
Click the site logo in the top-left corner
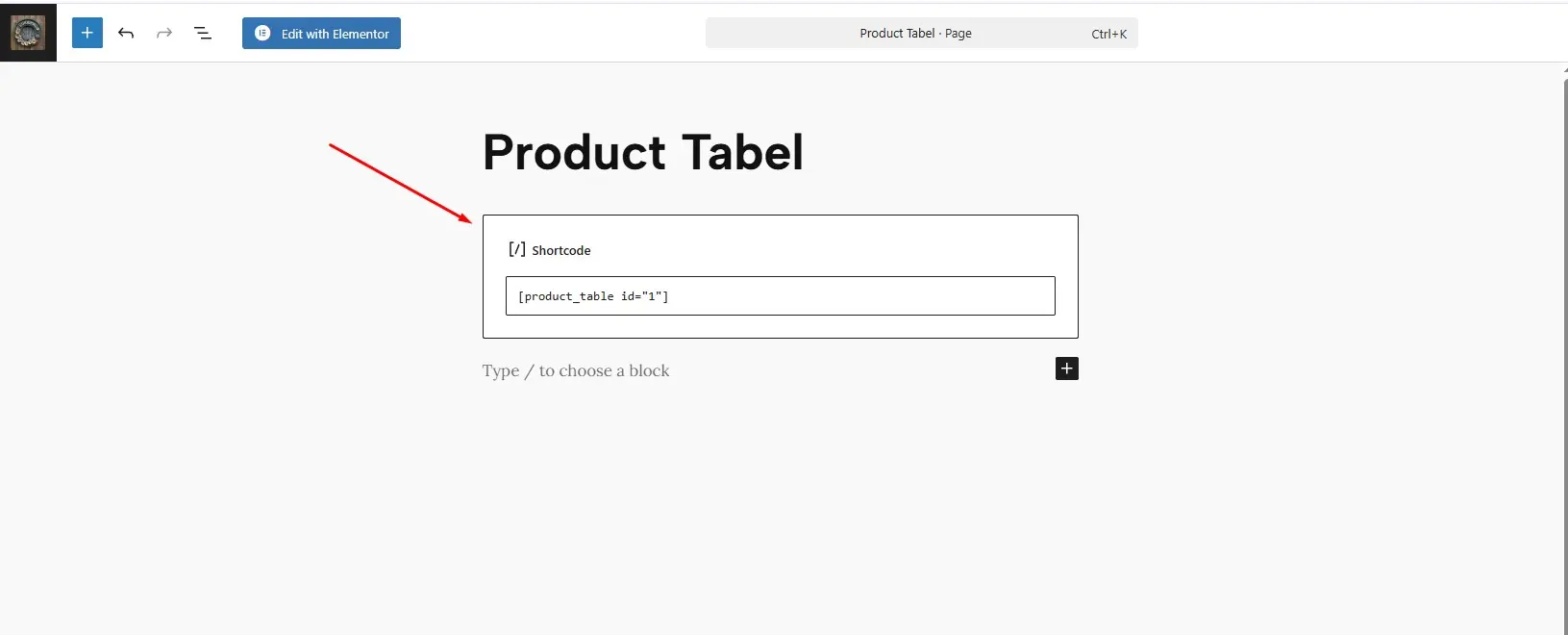point(27,32)
